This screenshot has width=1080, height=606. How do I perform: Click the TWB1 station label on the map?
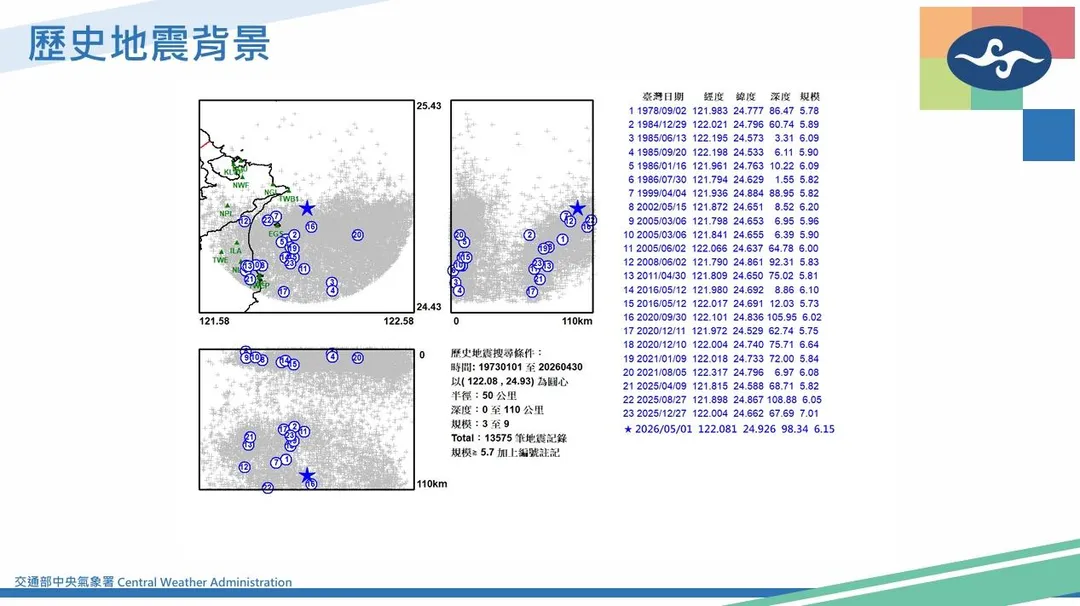(289, 199)
